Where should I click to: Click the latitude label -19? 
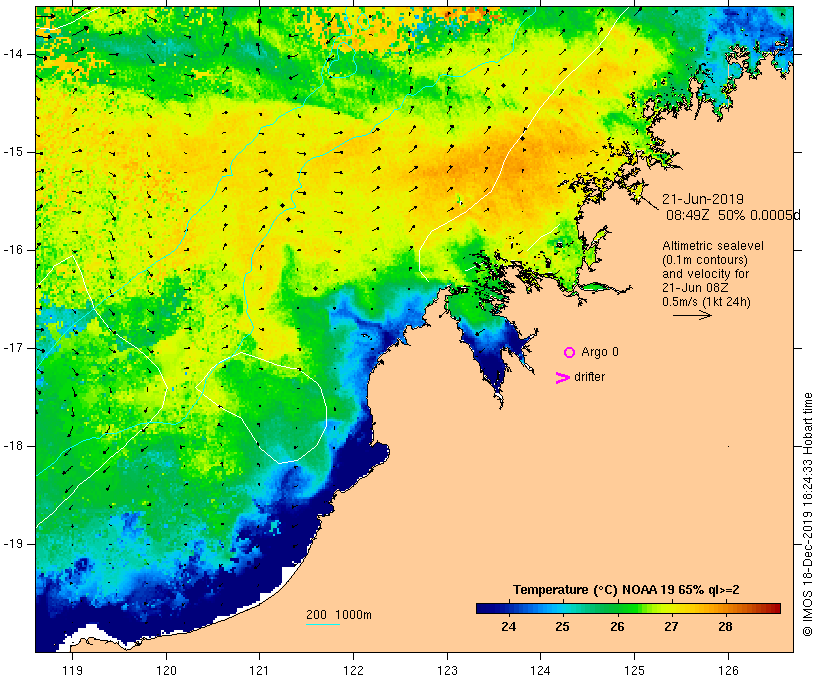coord(12,544)
